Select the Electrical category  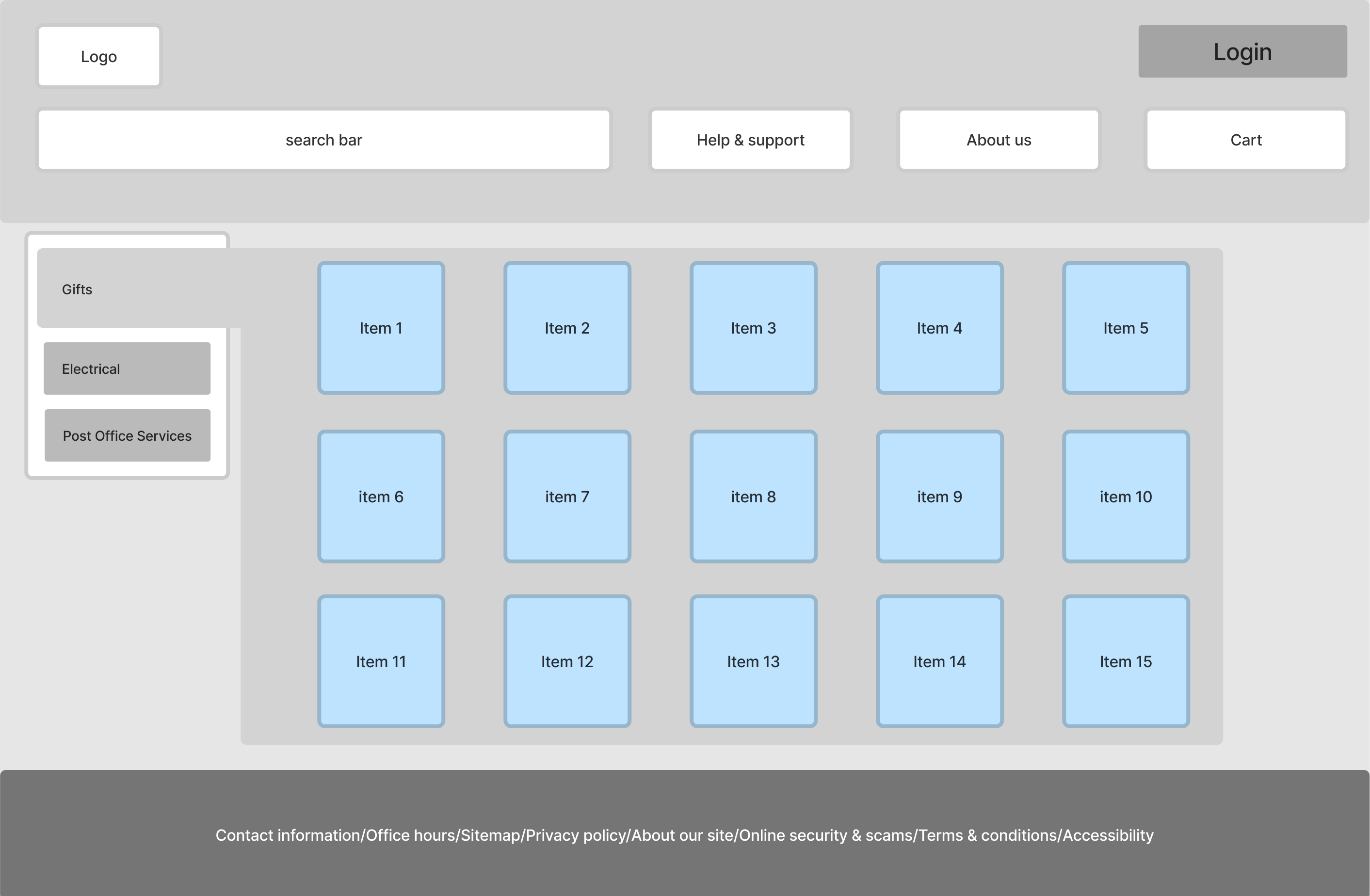pos(127,369)
